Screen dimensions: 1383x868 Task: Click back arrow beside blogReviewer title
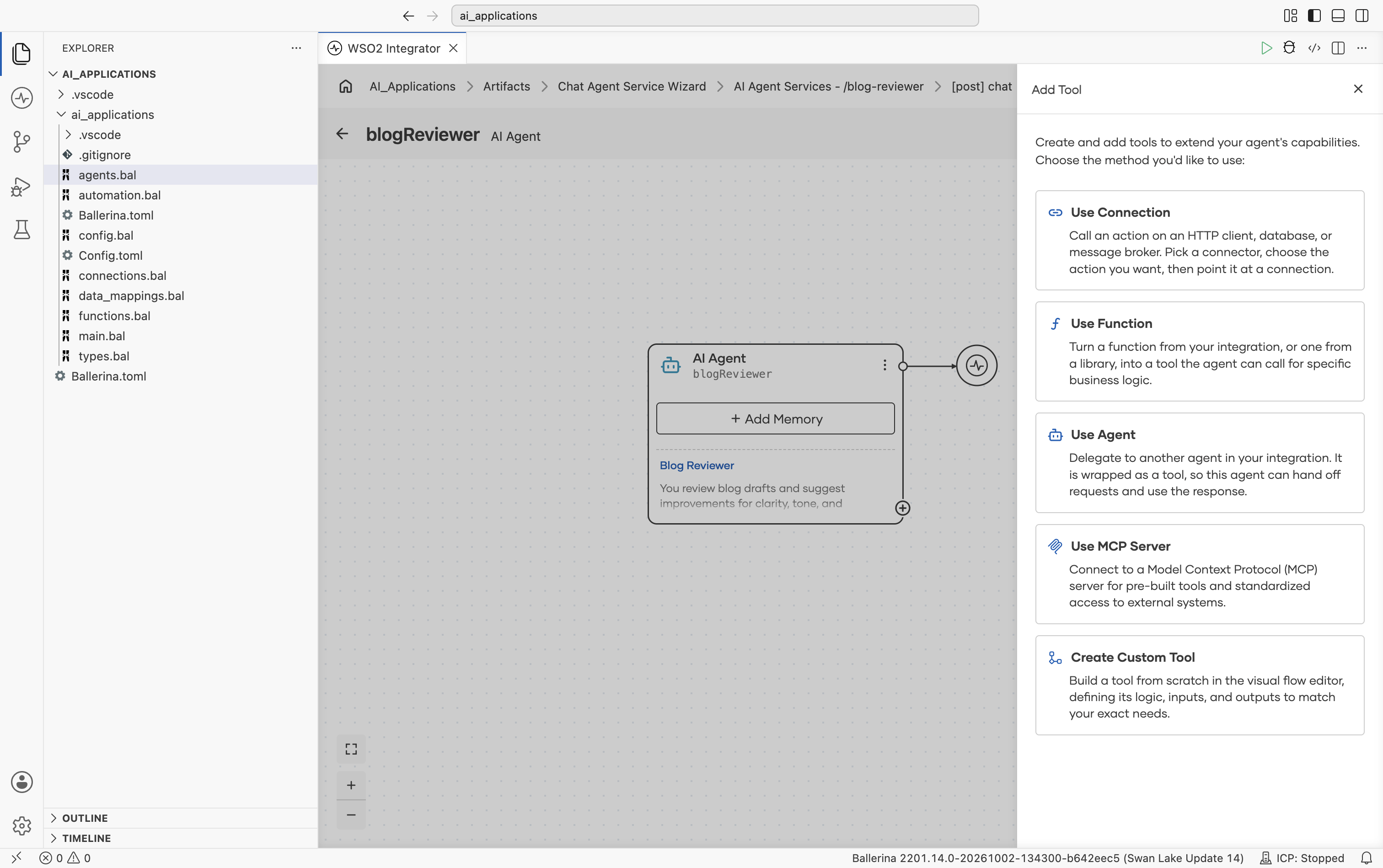coord(342,134)
